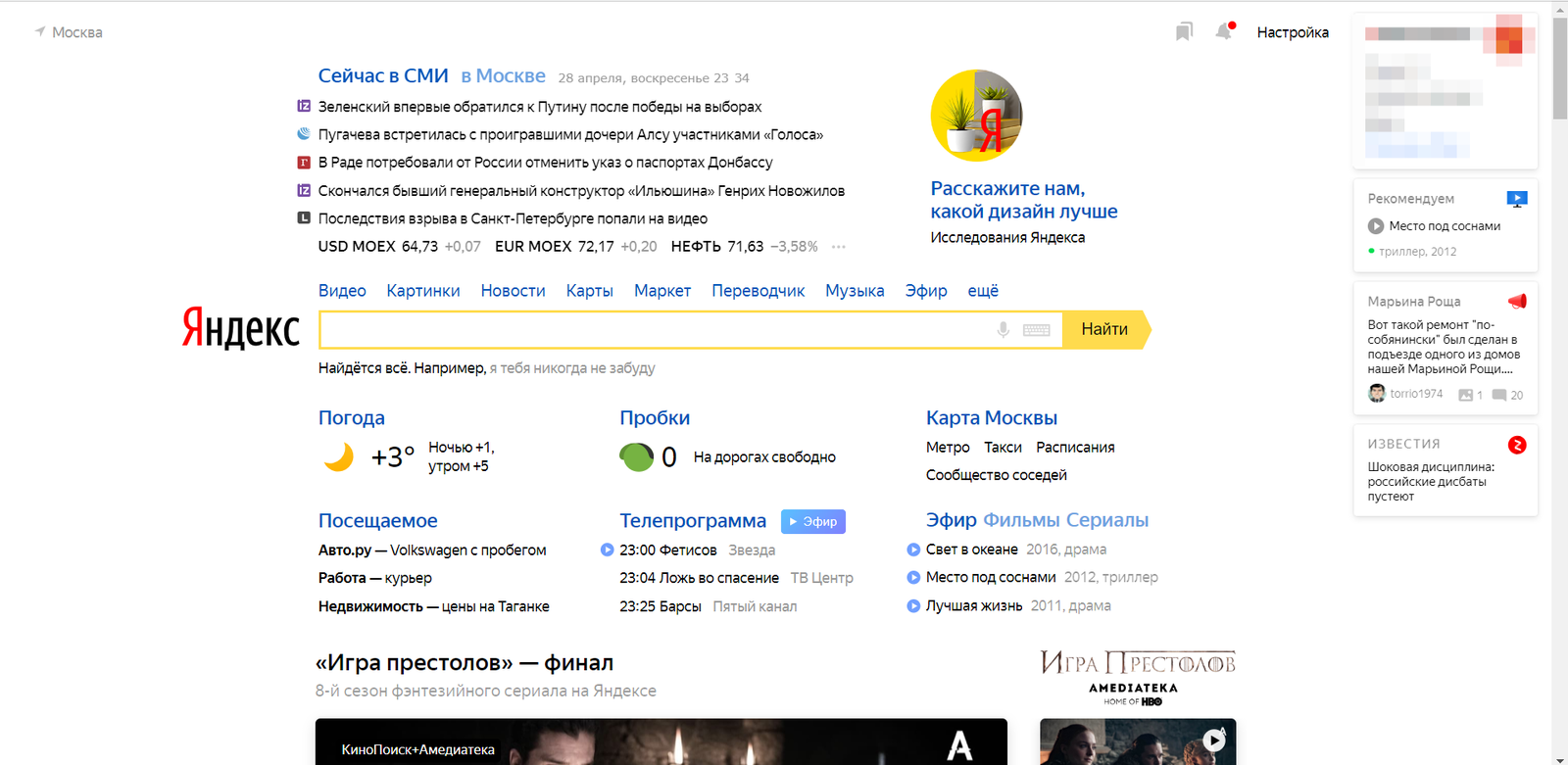The width and height of the screenshot is (1568, 765).
Task: Open the Авто.ру Volkswagen с пробегом link
Action: (432, 550)
